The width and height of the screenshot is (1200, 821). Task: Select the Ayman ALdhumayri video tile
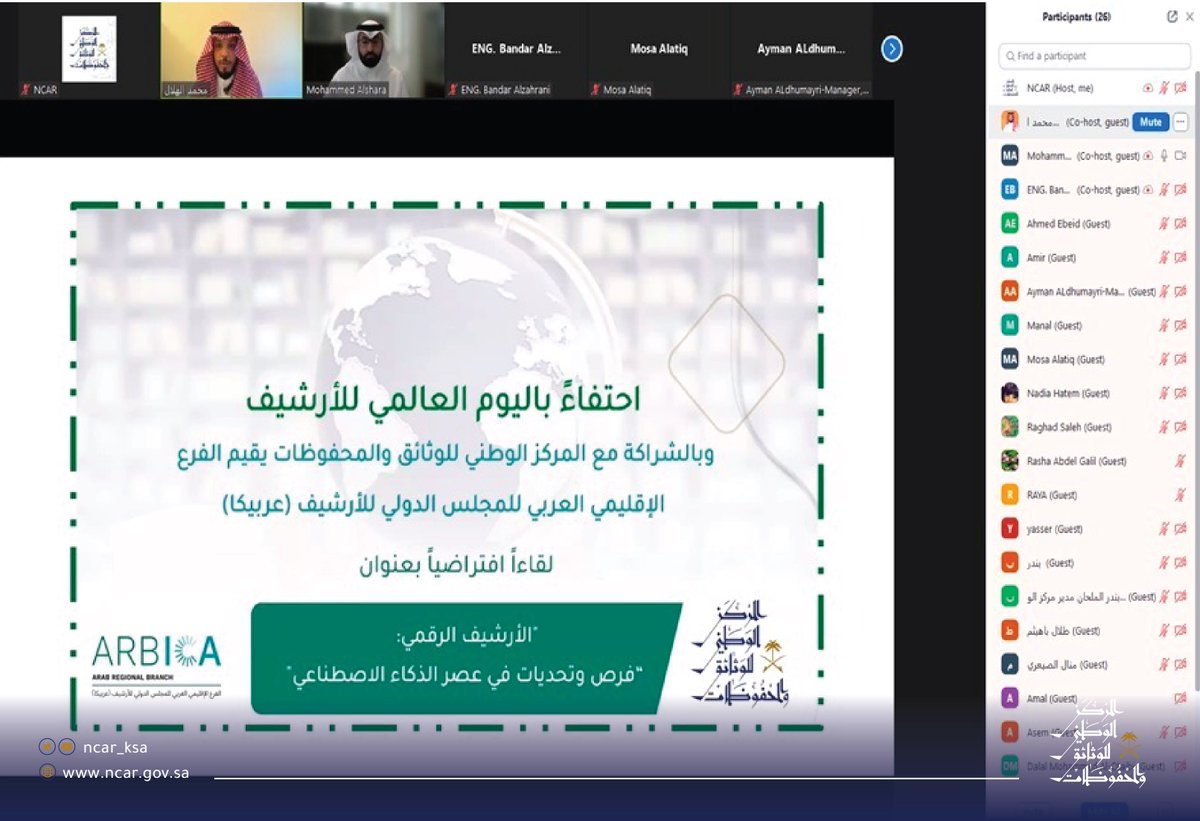click(x=801, y=50)
